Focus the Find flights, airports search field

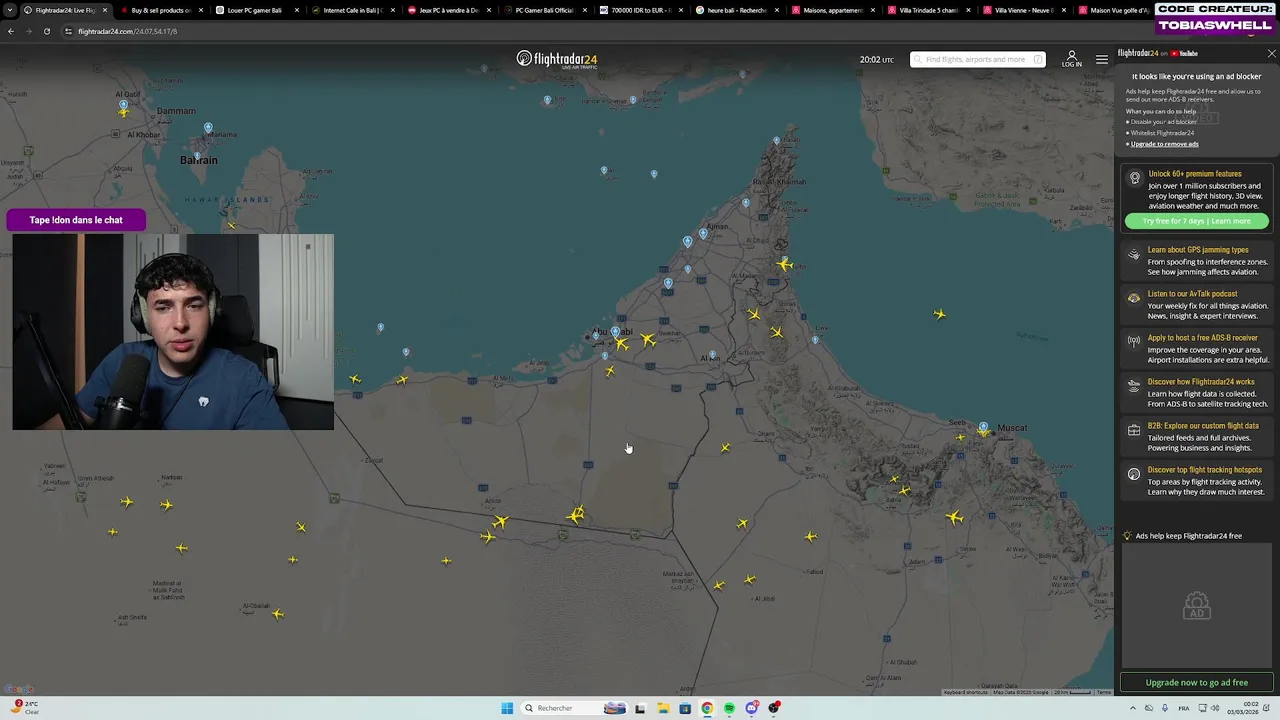977,60
